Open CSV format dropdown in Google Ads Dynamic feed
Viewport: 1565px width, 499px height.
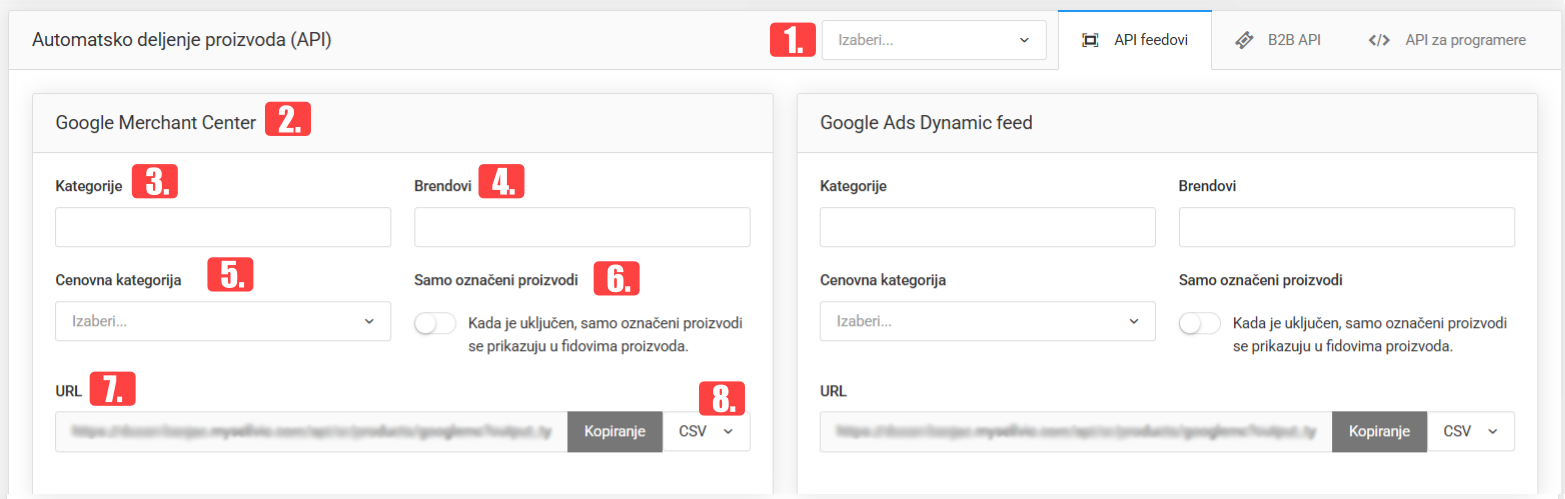[x=1471, y=432]
